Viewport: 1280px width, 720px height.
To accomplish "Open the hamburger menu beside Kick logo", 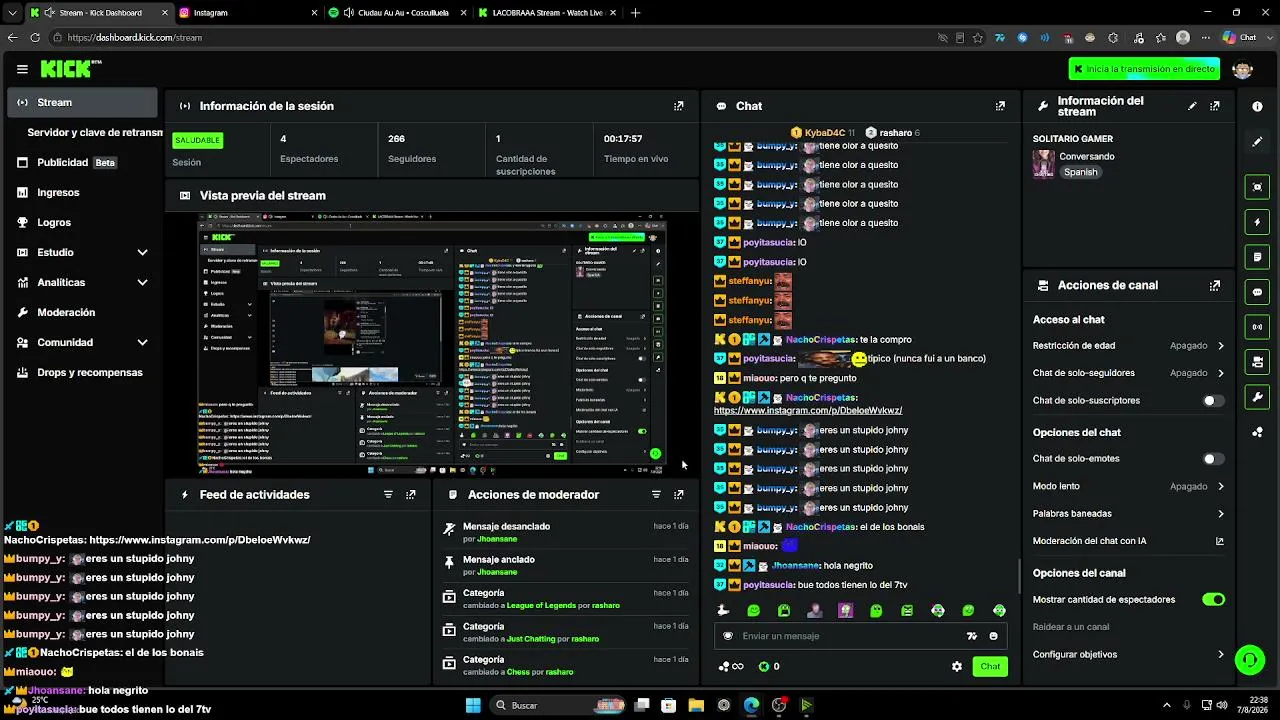I will coord(22,69).
